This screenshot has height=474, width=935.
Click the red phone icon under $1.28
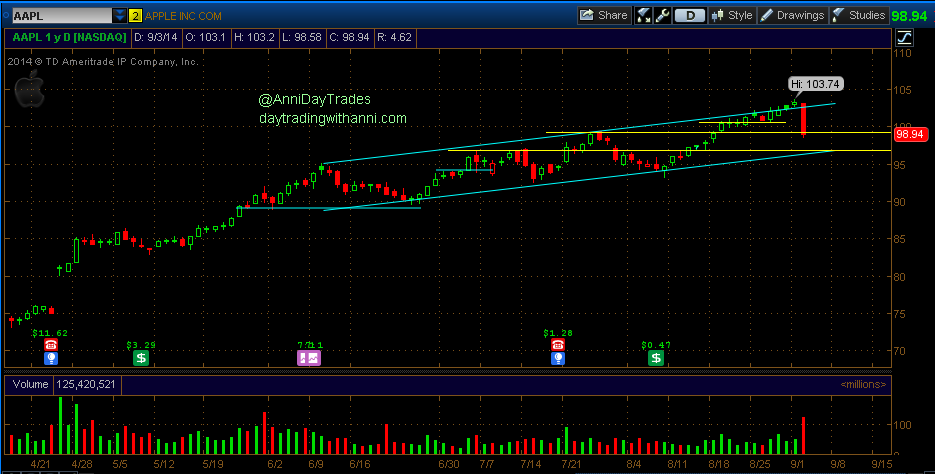tap(558, 345)
